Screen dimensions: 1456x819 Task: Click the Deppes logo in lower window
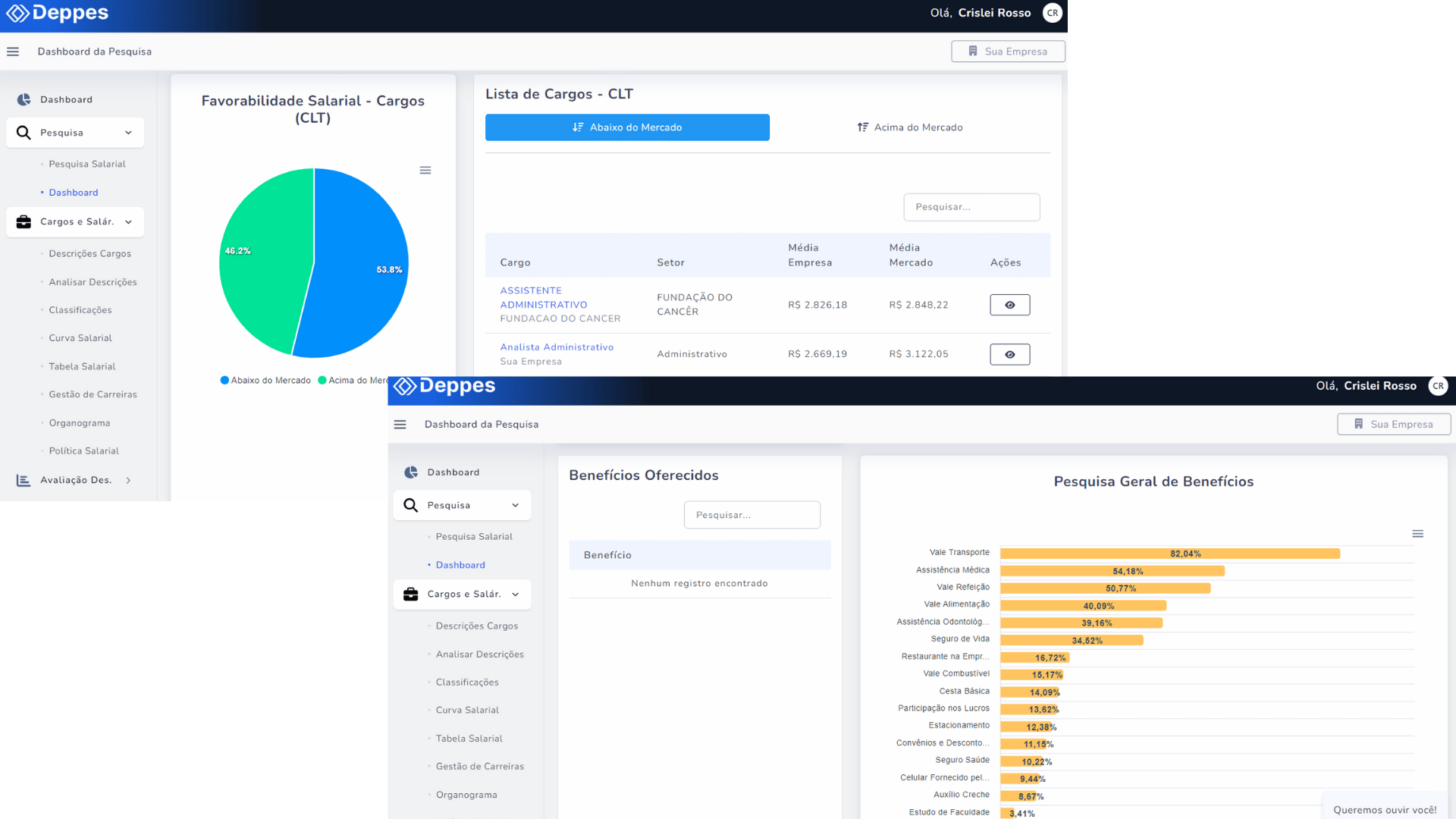[444, 387]
